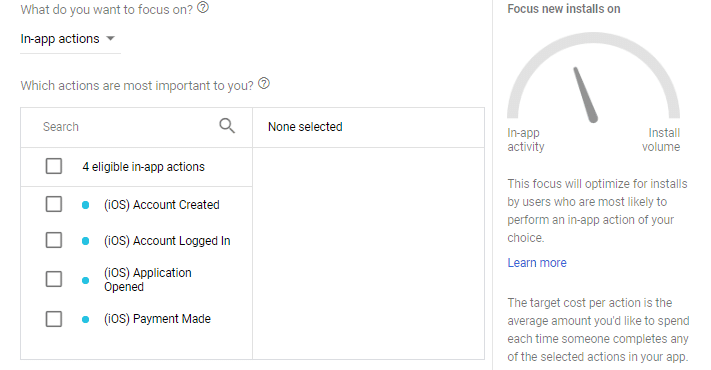Select the (iOS) Account Logged In checkbox
Screen dimensions: 711x370
[54, 240]
